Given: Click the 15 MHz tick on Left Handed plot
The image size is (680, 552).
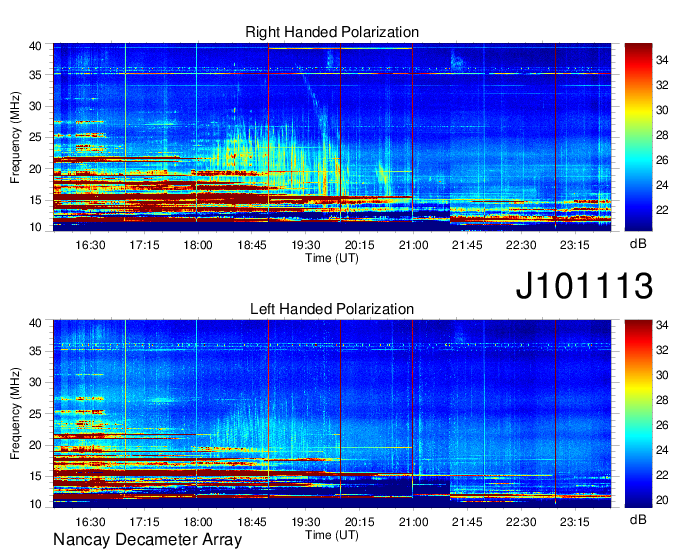Looking at the screenshot, I should (35, 477).
